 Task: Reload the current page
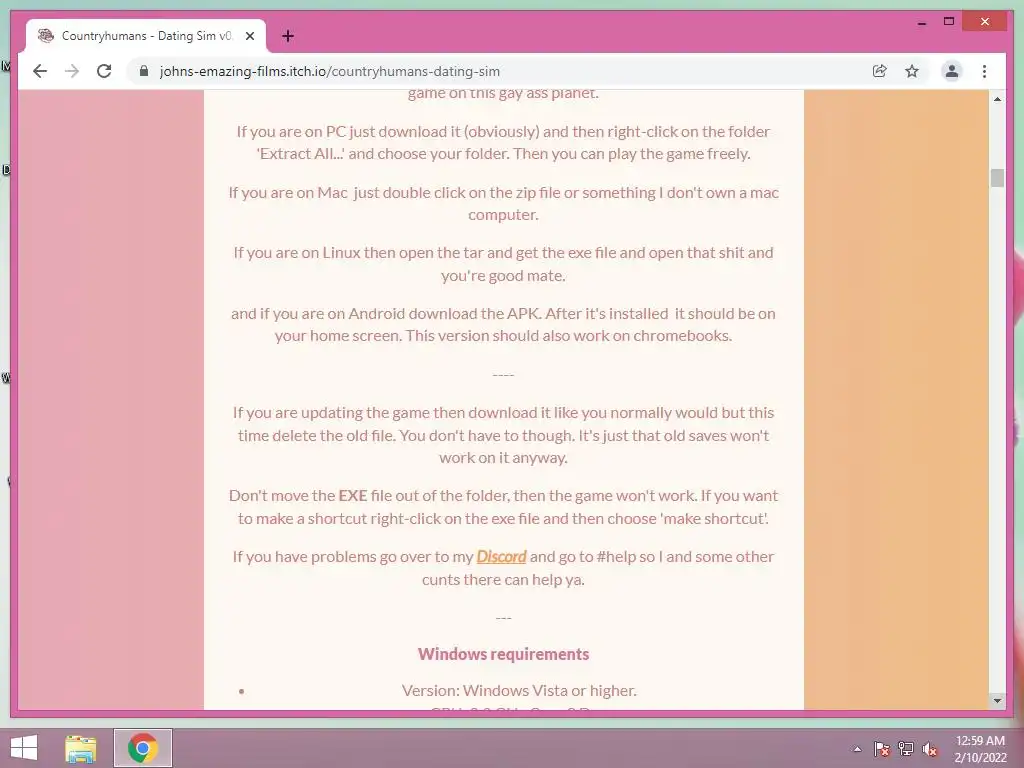[x=104, y=71]
